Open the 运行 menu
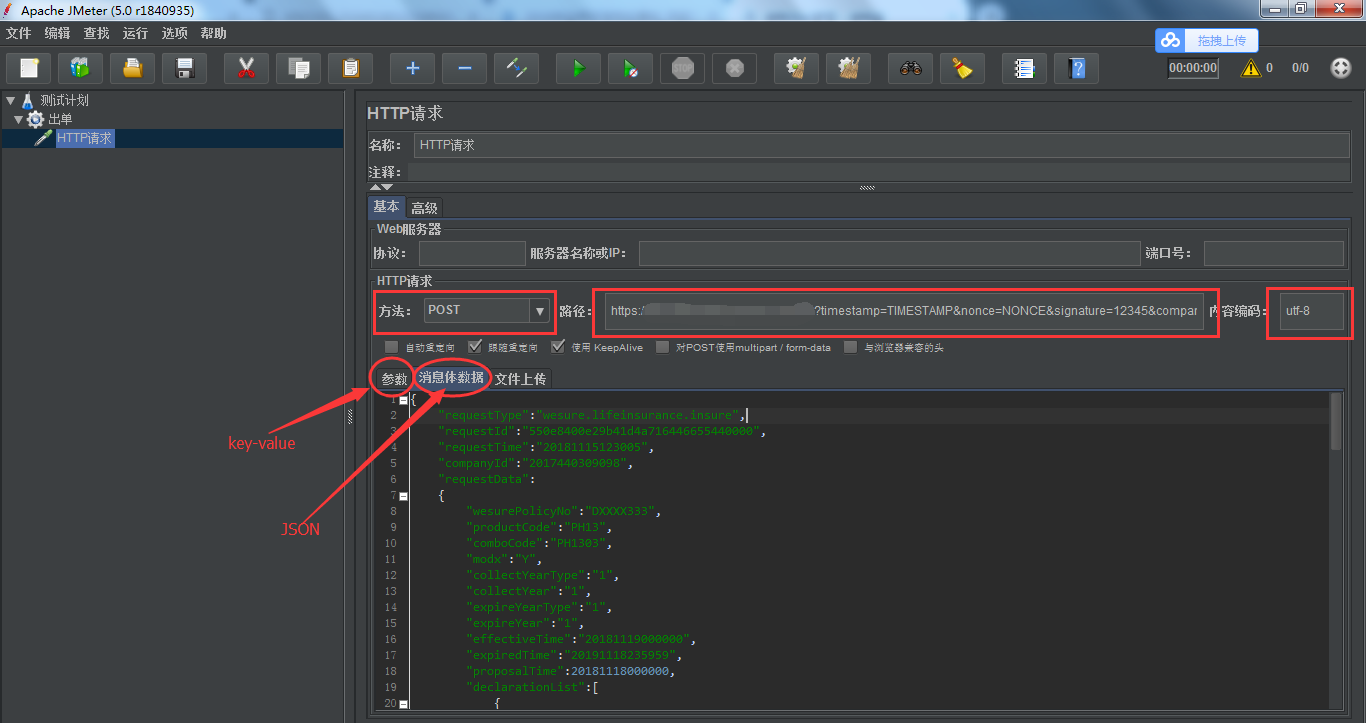This screenshot has height=723, width=1366. click(x=136, y=33)
